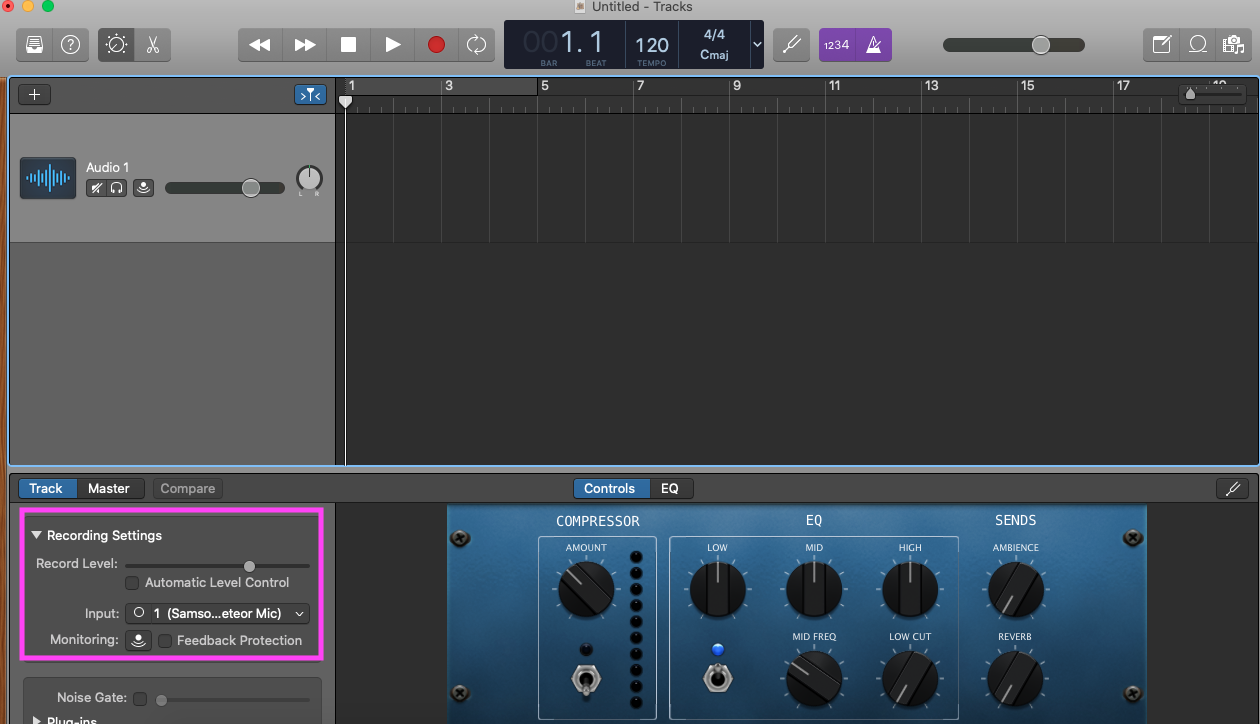Click the Audio 1 pan knob
The image size is (1260, 724).
310,179
